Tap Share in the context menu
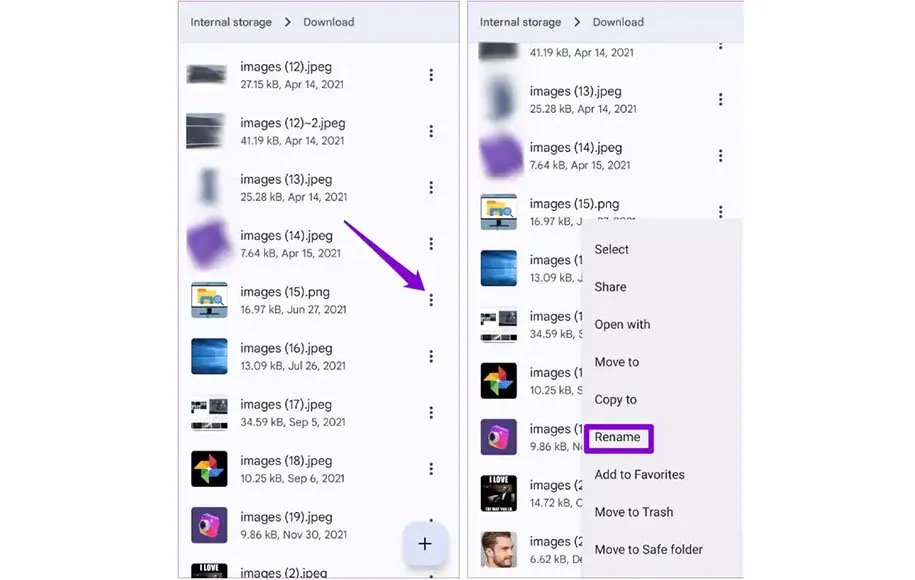Screen dimensions: 915x580 [610, 286]
